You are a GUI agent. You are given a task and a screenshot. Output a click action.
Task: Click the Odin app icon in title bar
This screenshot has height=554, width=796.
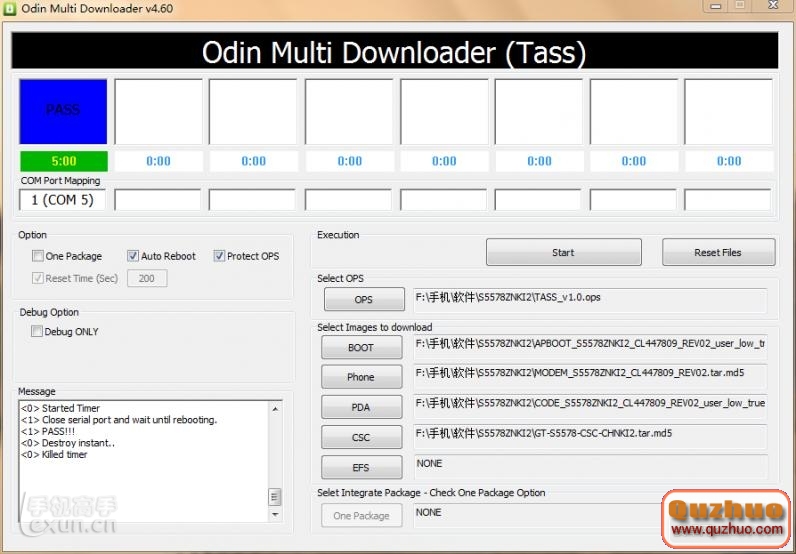click(9, 9)
